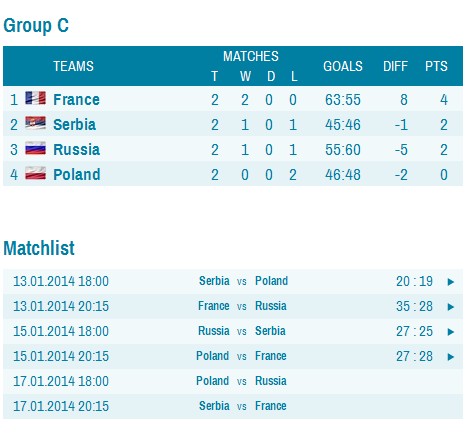Click the Poland flag icon
The height and width of the screenshot is (433, 473).
coord(35,173)
